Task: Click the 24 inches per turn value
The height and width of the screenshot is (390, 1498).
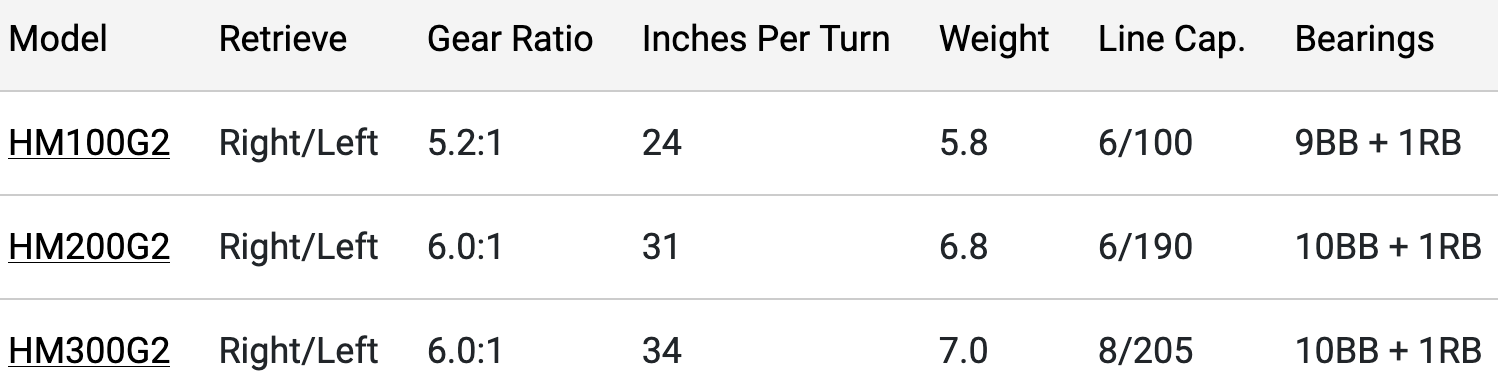Action: point(661,143)
